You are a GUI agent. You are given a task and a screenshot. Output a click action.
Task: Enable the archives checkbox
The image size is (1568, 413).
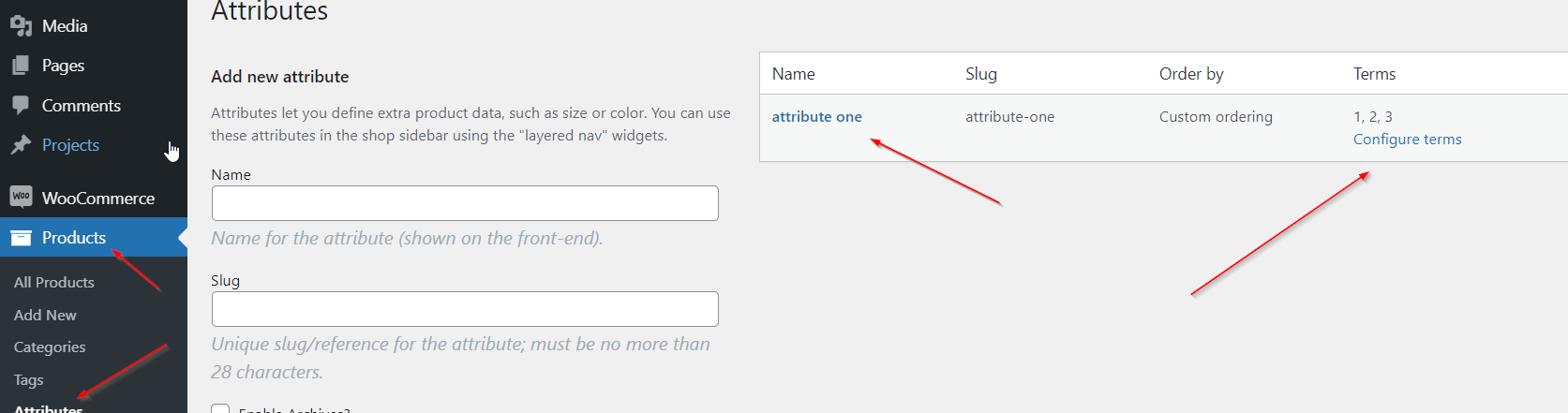click(220, 409)
